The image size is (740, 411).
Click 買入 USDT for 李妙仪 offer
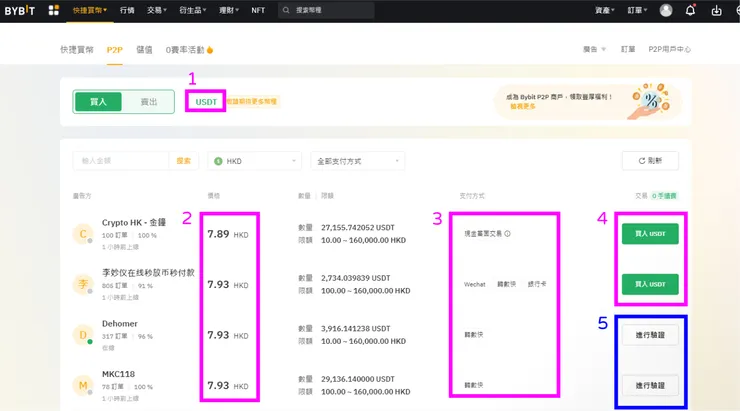click(650, 284)
